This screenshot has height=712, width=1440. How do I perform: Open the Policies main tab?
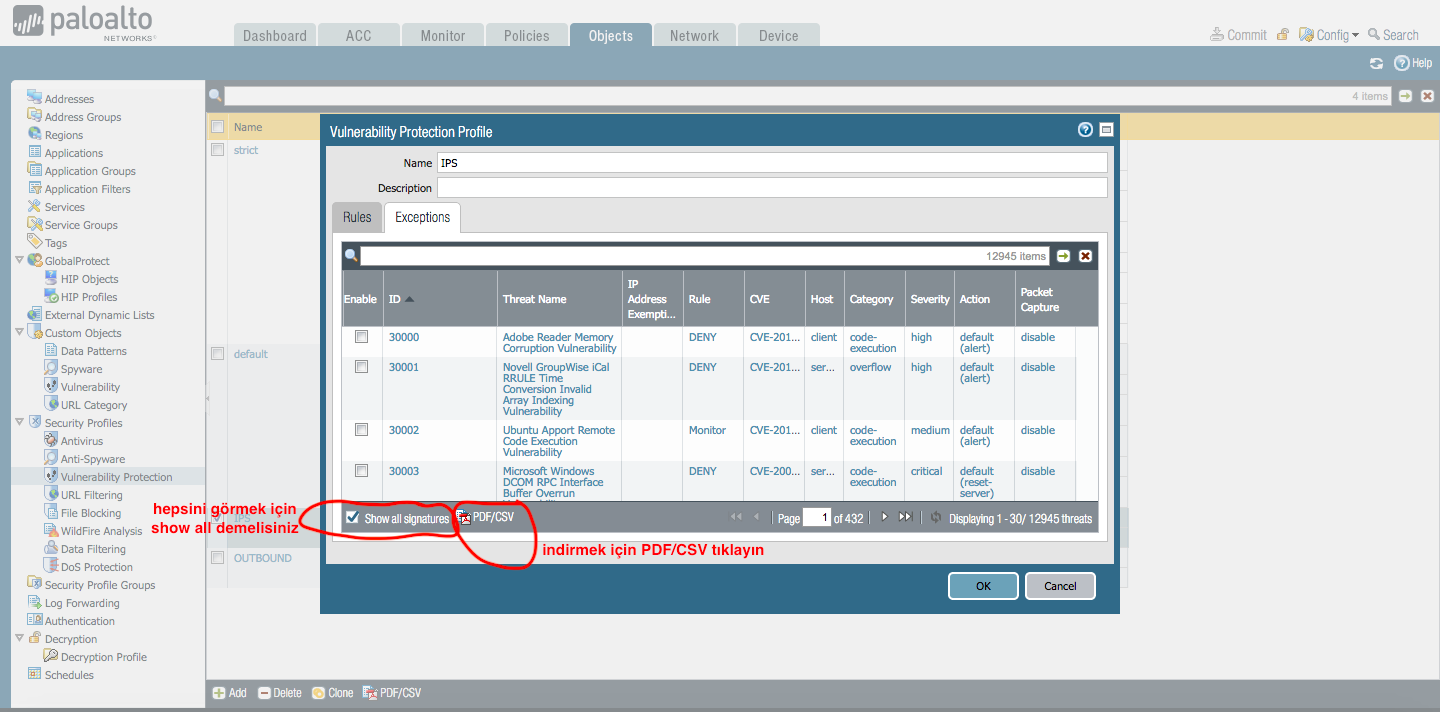pos(526,36)
